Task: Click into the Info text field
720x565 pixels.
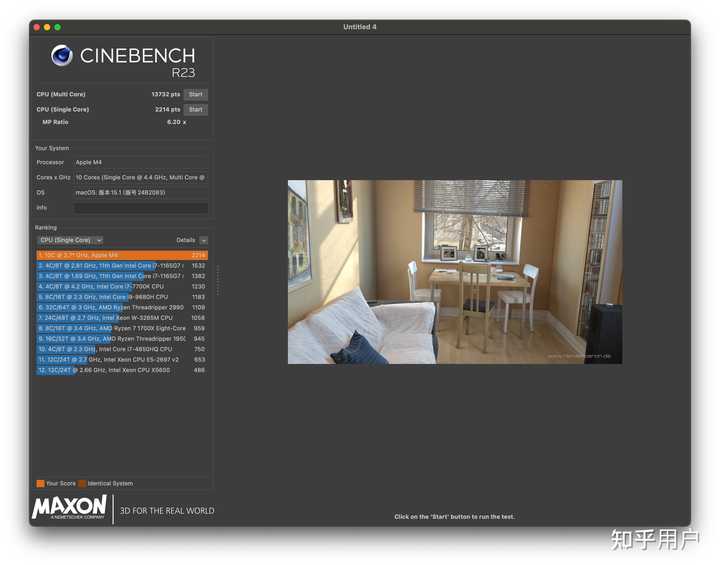Action: click(x=141, y=208)
